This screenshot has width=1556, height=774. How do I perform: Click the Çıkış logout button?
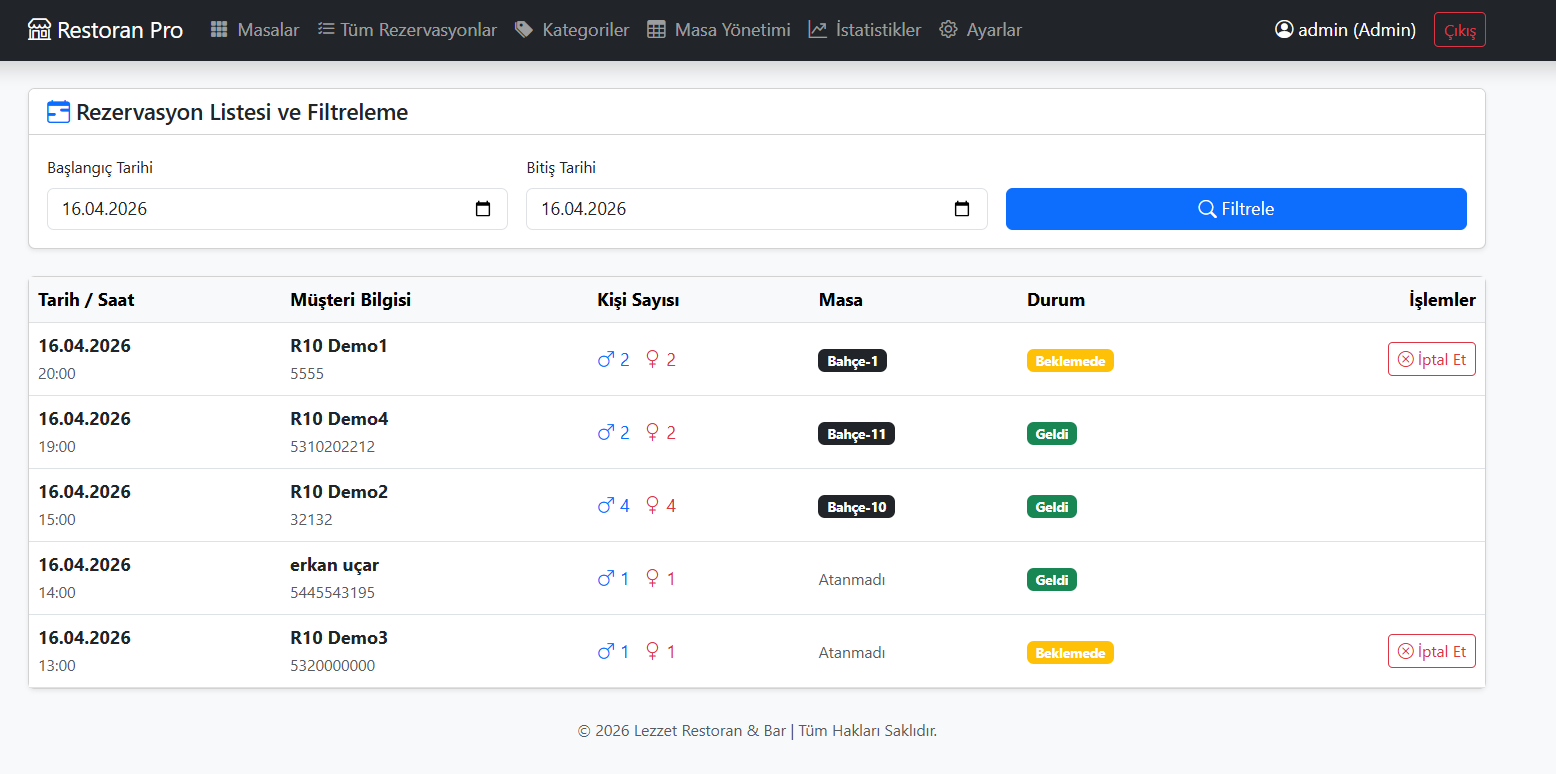pos(1460,30)
